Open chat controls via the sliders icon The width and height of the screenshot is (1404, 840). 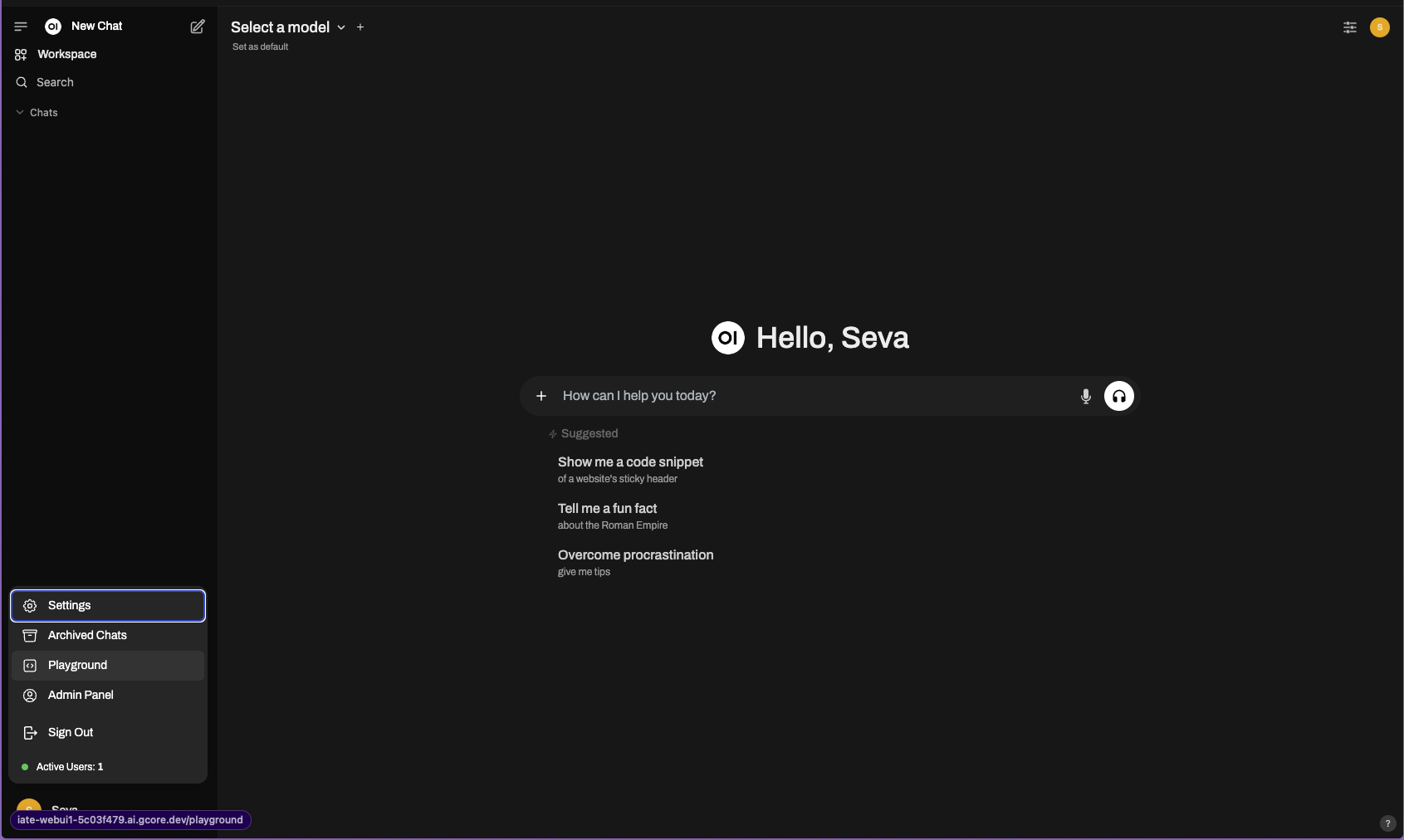tap(1350, 27)
